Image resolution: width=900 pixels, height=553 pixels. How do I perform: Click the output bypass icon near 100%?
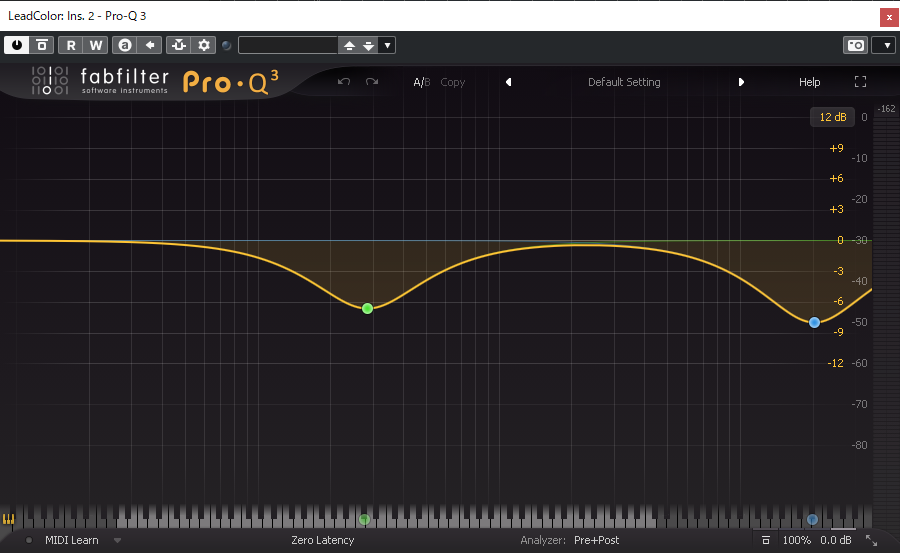pyautogui.click(x=765, y=540)
